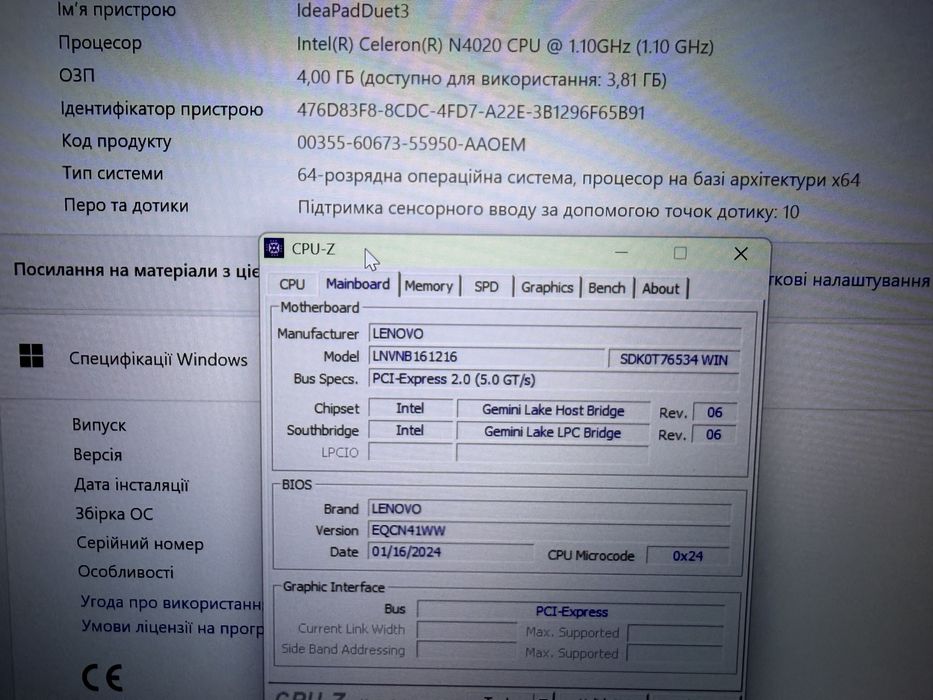Select the Тип системи 64-розрядна value
Screen dimensions: 933x700
point(578,177)
